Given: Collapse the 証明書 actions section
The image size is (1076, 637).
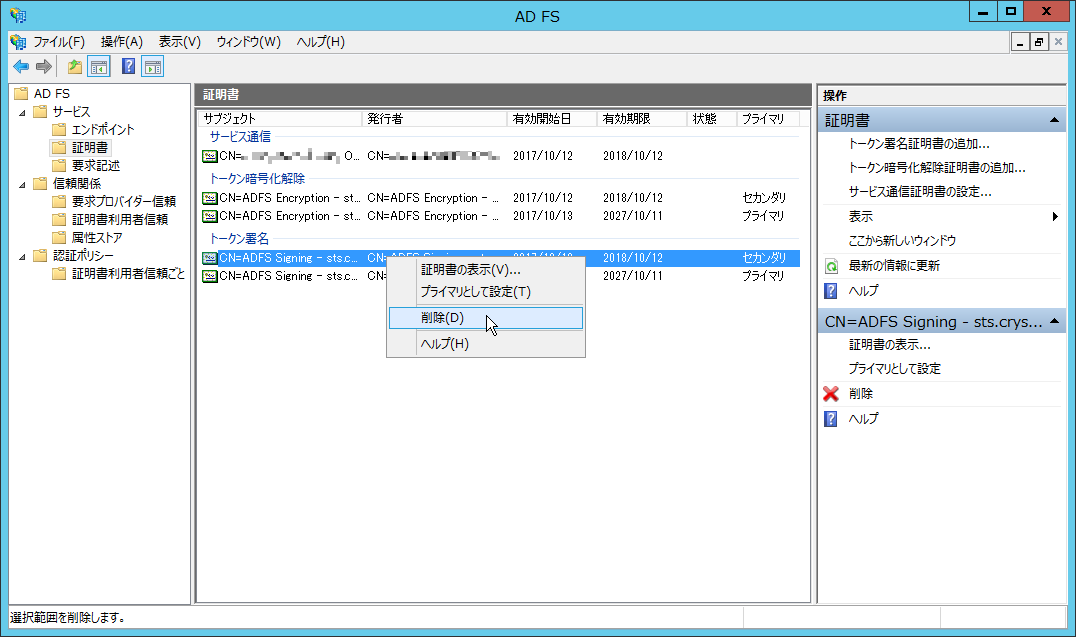Looking at the screenshot, I should point(1054,120).
